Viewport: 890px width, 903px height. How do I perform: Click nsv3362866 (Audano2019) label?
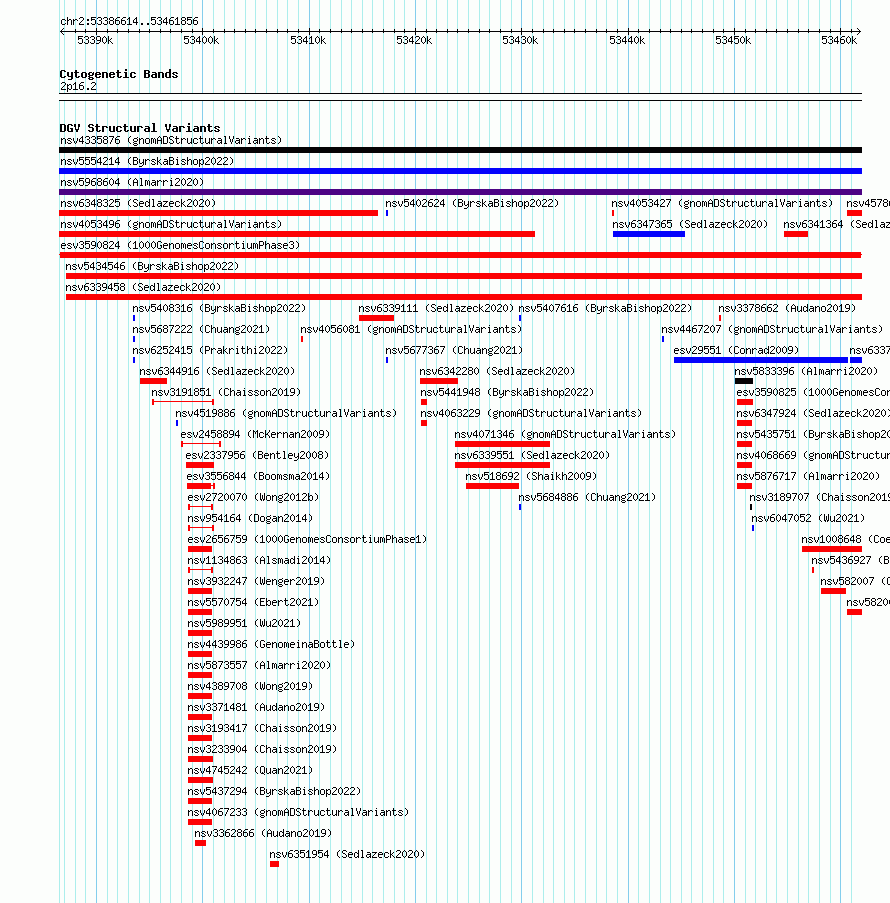point(263,834)
